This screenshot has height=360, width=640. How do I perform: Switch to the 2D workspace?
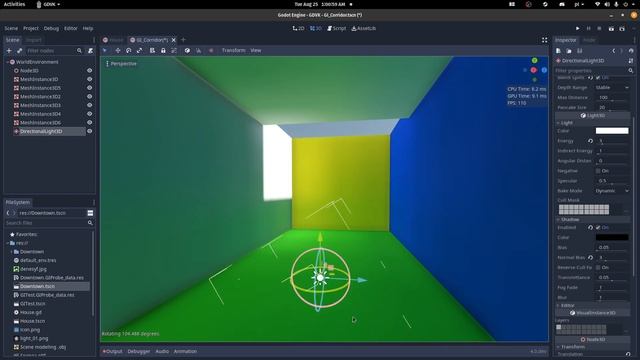tap(298, 28)
